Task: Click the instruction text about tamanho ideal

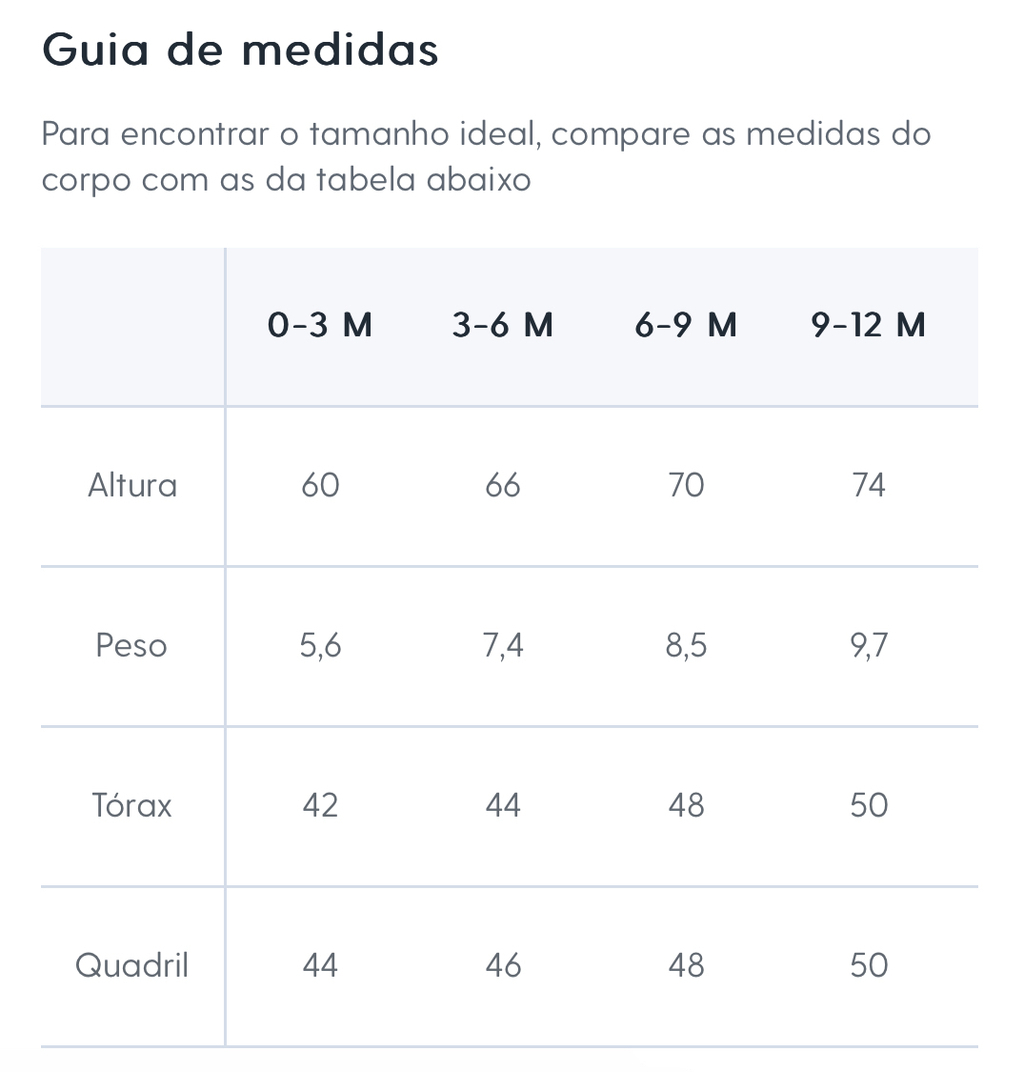Action: point(486,157)
